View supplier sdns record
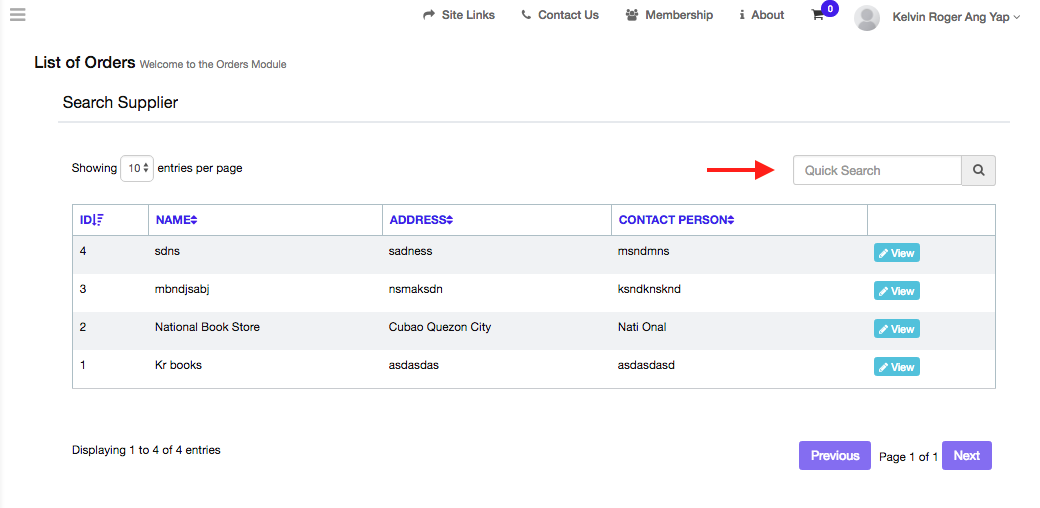The width and height of the screenshot is (1040, 508). coord(897,253)
